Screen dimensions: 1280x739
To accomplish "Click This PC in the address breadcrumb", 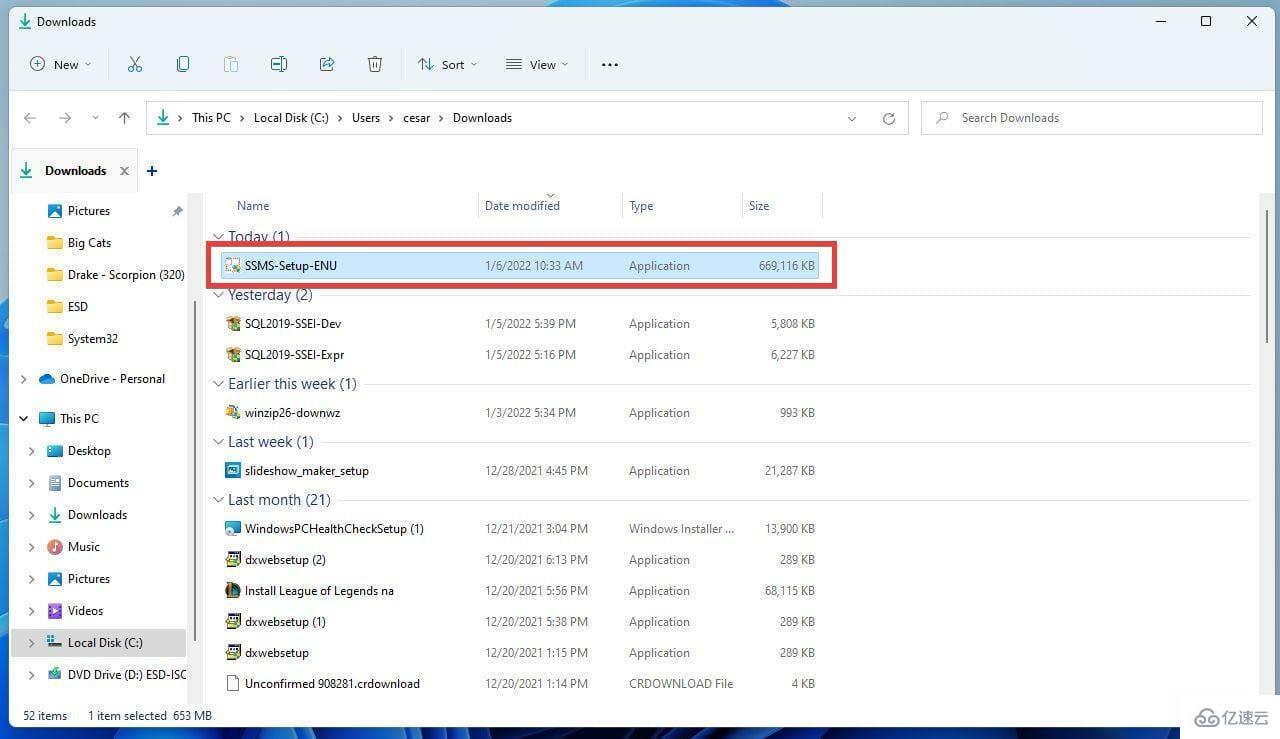I will click(211, 118).
